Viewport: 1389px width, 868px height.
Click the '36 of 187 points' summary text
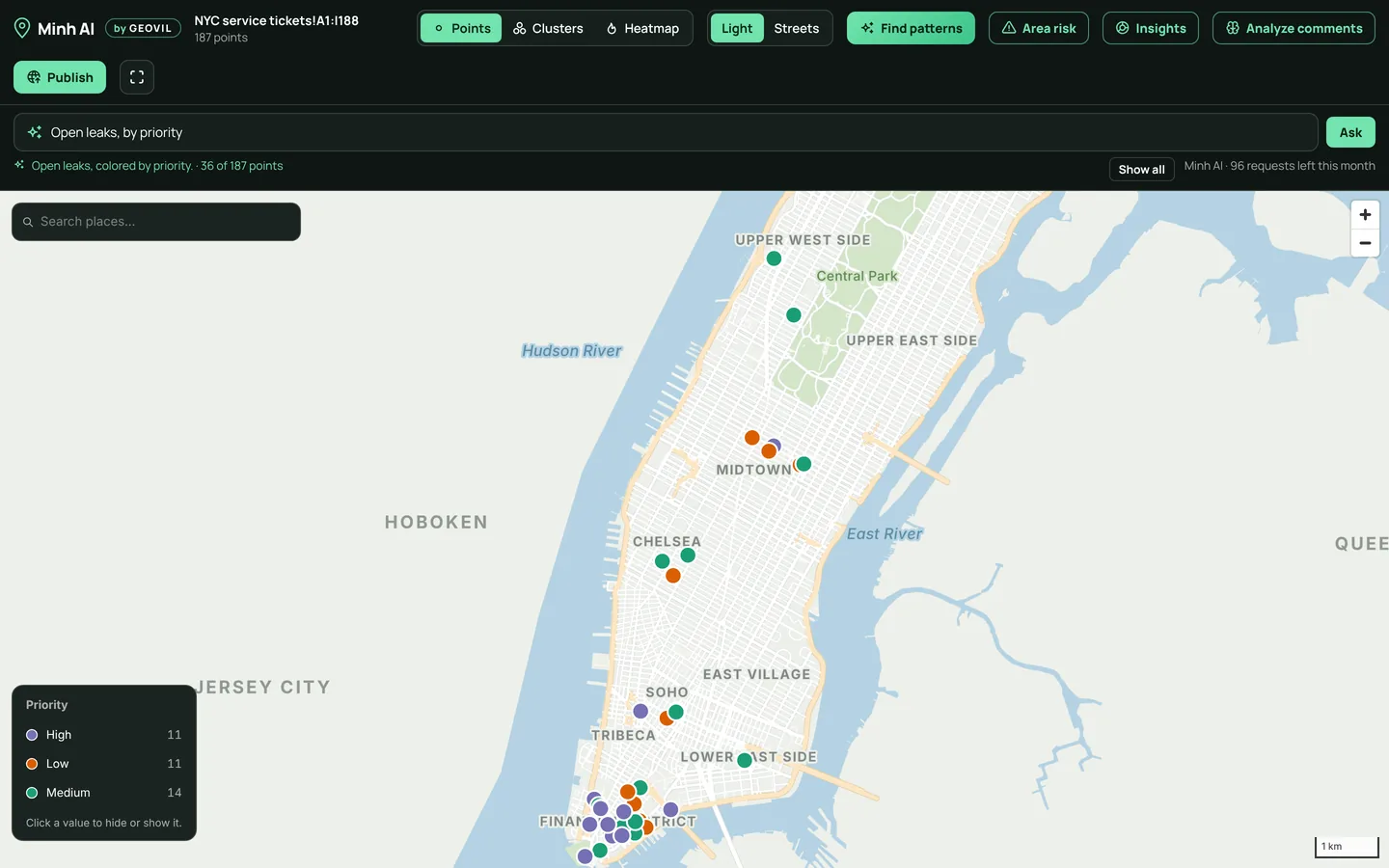pos(241,166)
